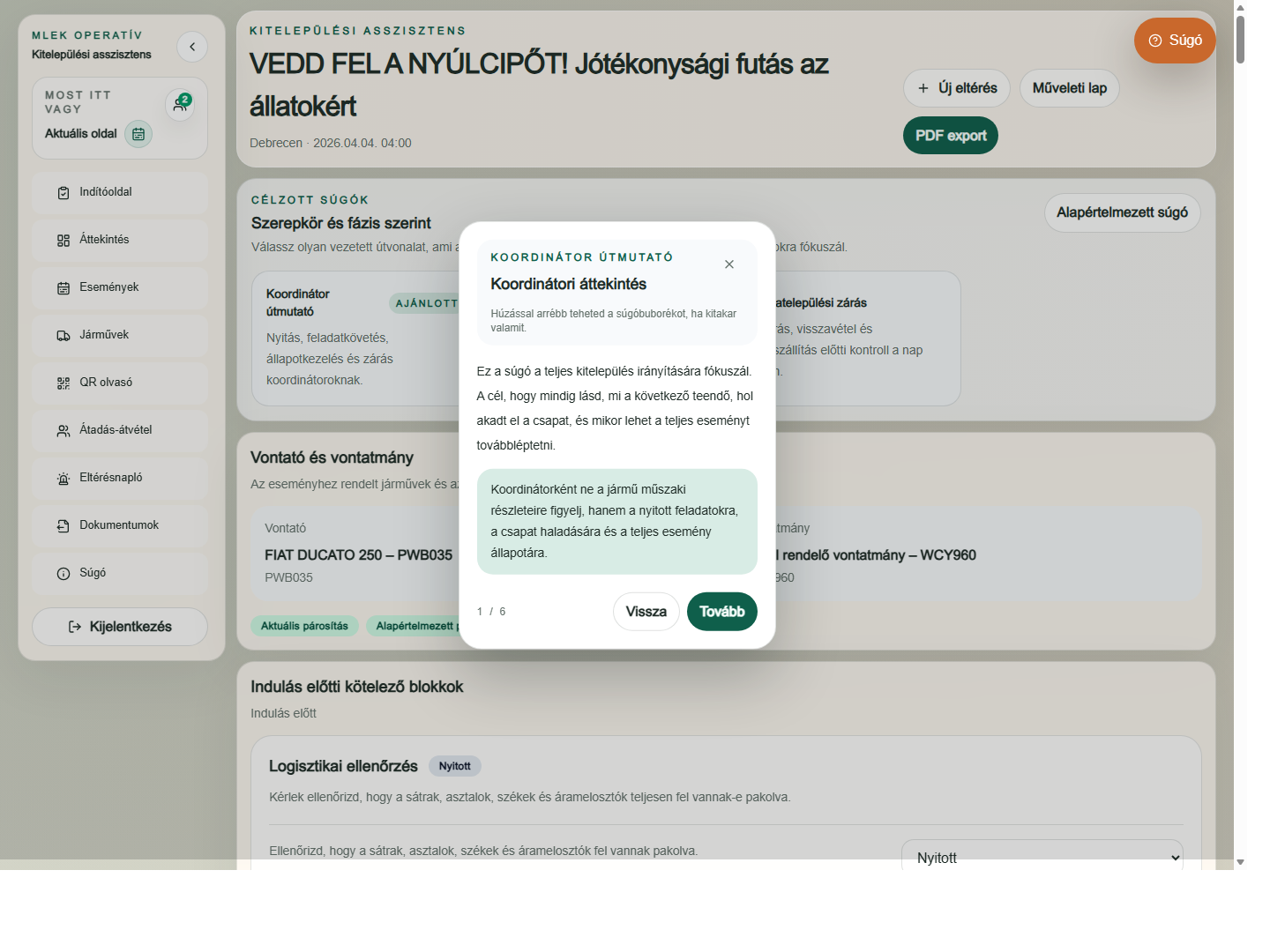Screen dimensions: 1270x952
Task: Collapse the sidebar with the chevron
Action: tap(192, 47)
